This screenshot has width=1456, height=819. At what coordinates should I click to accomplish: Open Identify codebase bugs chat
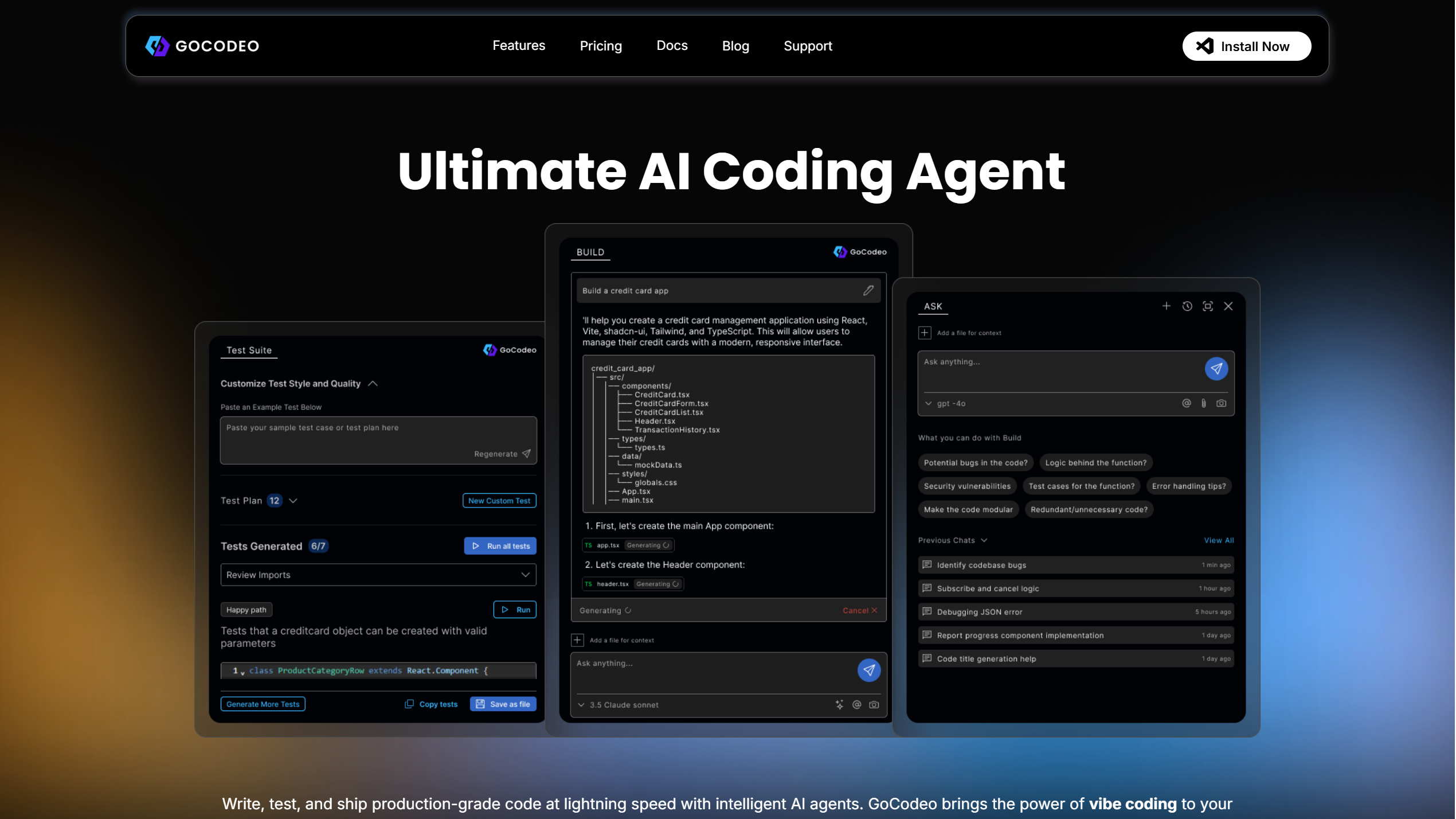(x=1076, y=565)
